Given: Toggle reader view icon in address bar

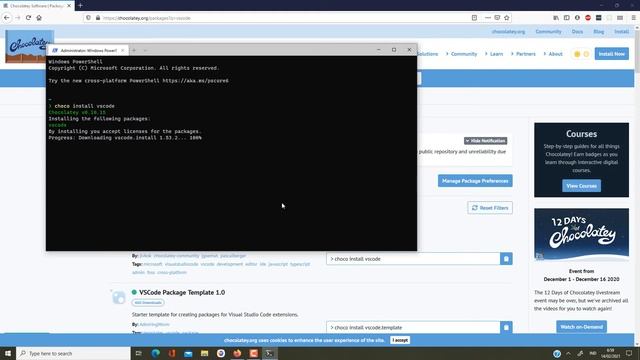Looking at the screenshot, I should coord(474,18).
